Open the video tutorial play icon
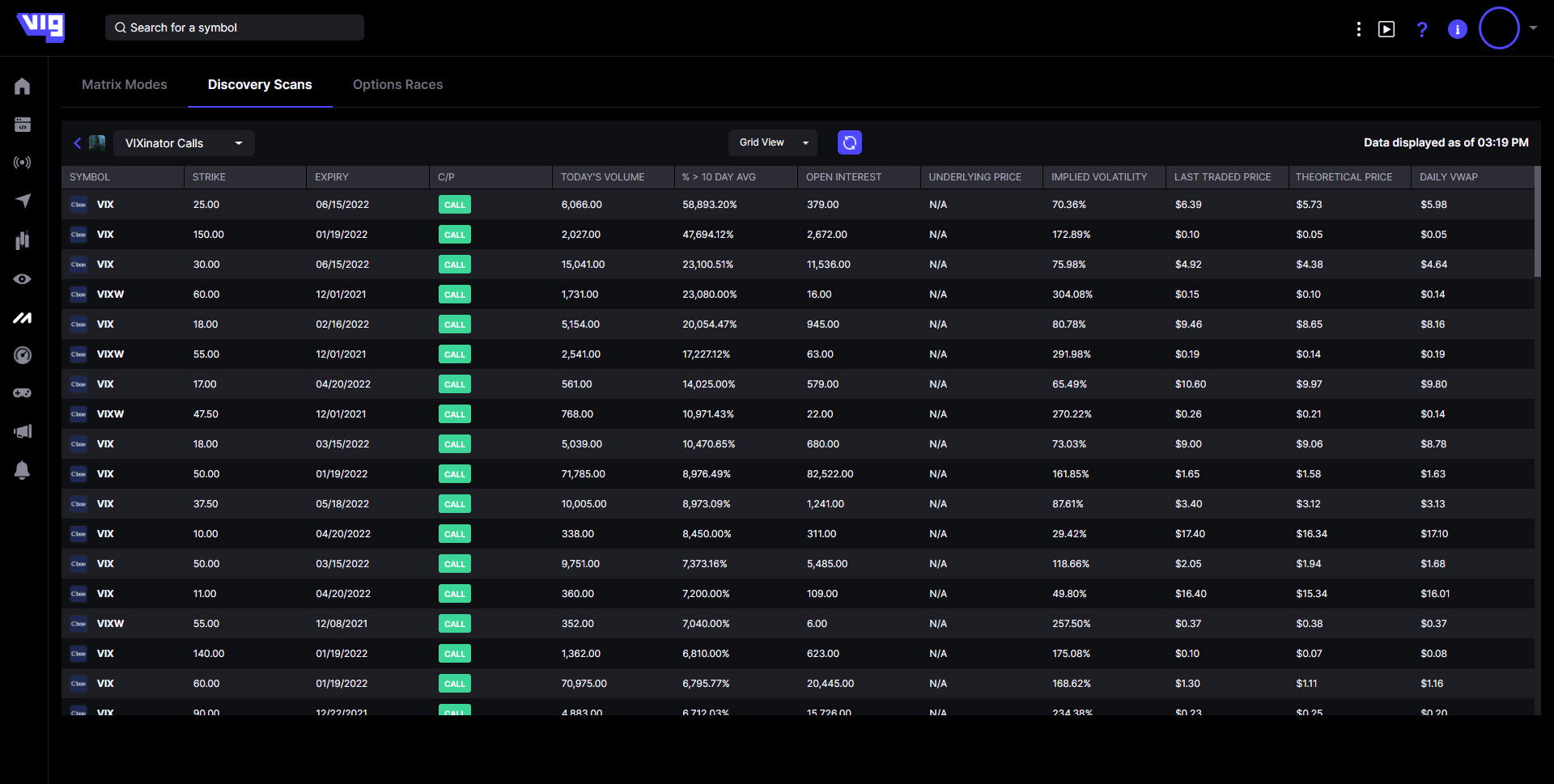The height and width of the screenshot is (784, 1554). pyautogui.click(x=1386, y=29)
